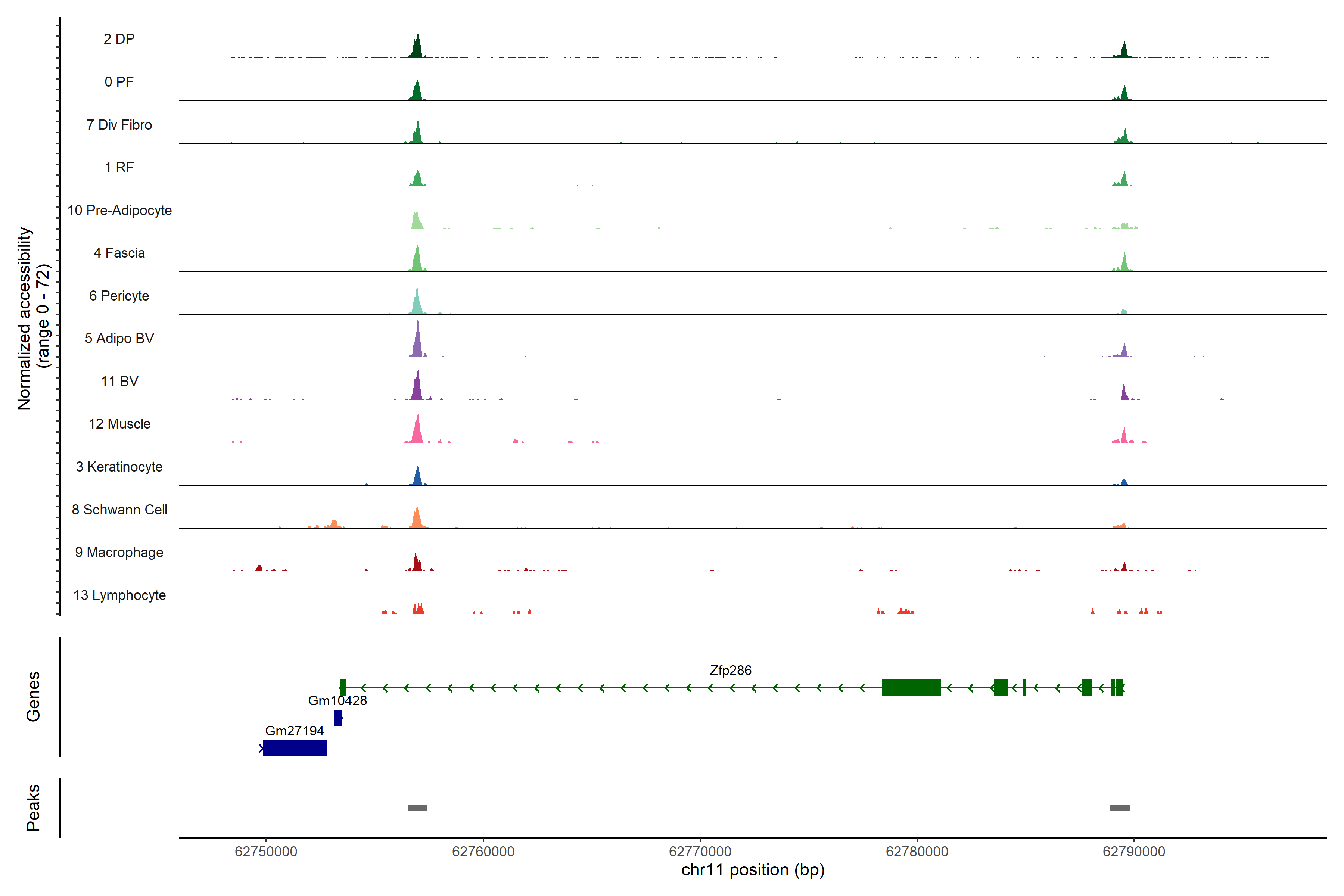Screen dimensions: 1344x896
Task: Click the Gm27194 gene block
Action: (x=295, y=748)
